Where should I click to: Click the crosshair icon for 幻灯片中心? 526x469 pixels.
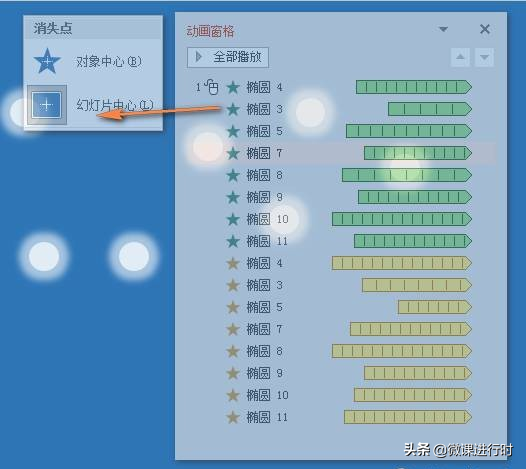47,105
